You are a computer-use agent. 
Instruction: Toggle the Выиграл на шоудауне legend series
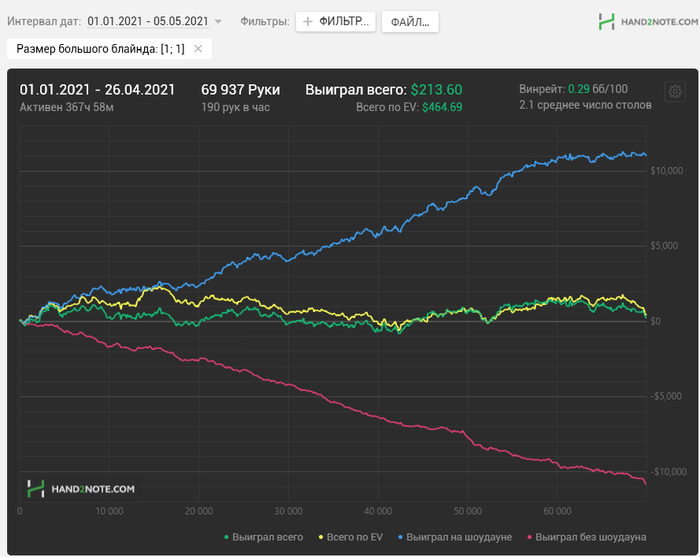pos(455,537)
